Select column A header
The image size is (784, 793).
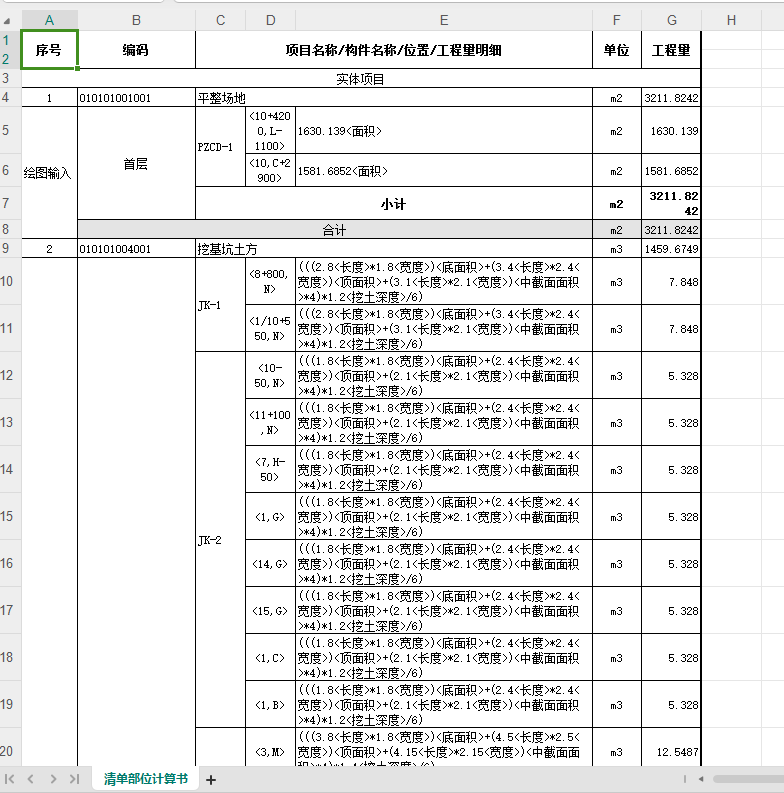50,20
